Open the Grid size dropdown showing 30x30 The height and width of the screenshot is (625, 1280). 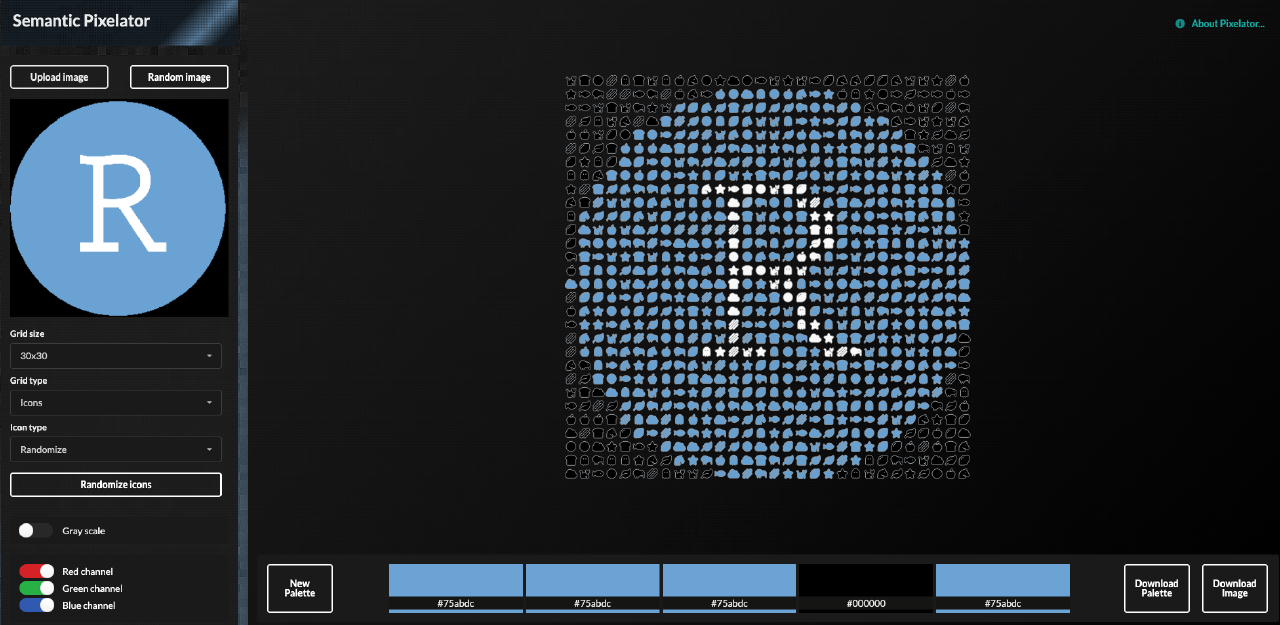point(115,355)
